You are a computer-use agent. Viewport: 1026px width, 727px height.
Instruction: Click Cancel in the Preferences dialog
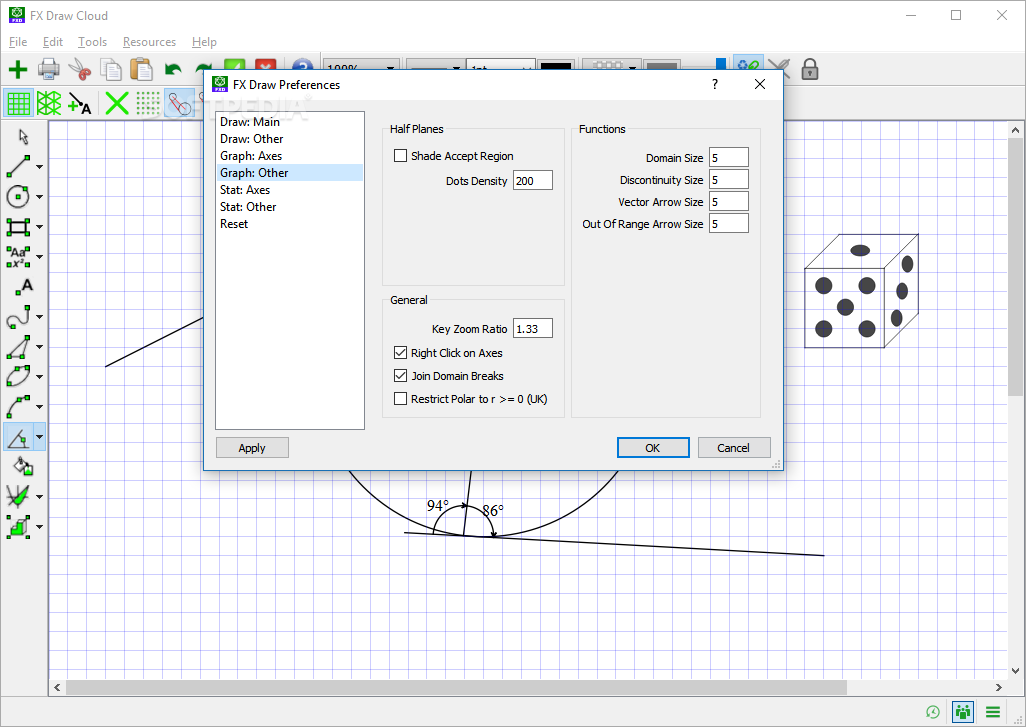click(734, 448)
